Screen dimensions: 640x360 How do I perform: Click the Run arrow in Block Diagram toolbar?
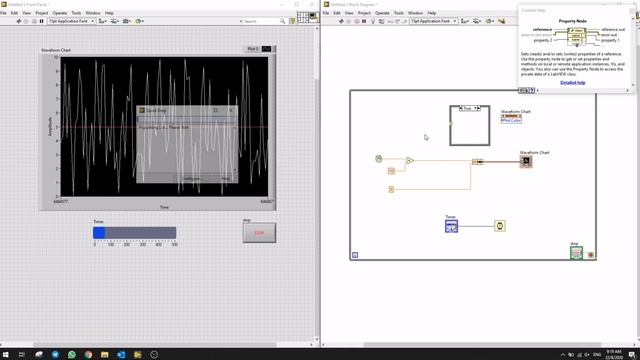tap(341, 21)
